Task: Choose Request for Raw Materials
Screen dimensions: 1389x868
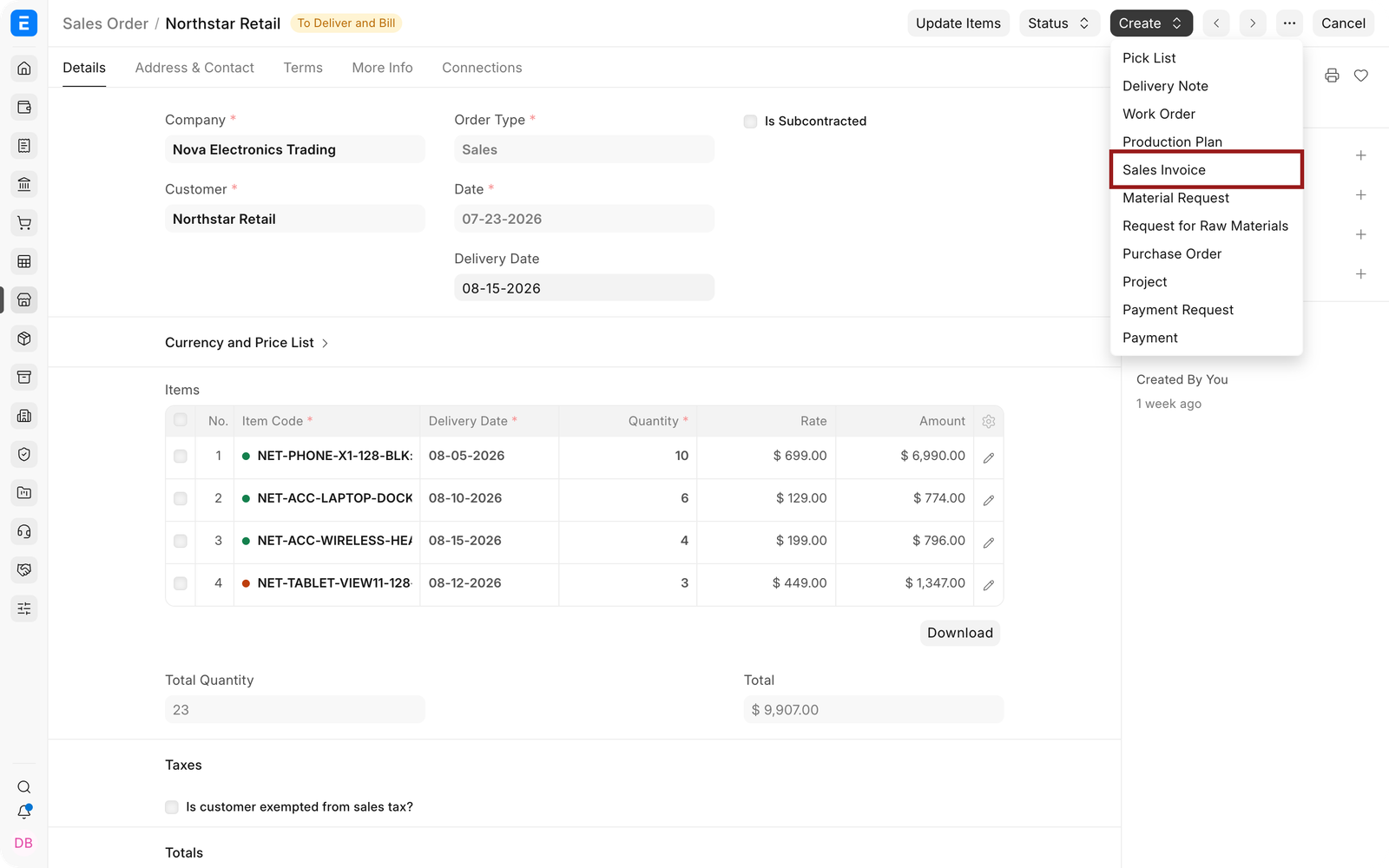Action: pos(1207,226)
